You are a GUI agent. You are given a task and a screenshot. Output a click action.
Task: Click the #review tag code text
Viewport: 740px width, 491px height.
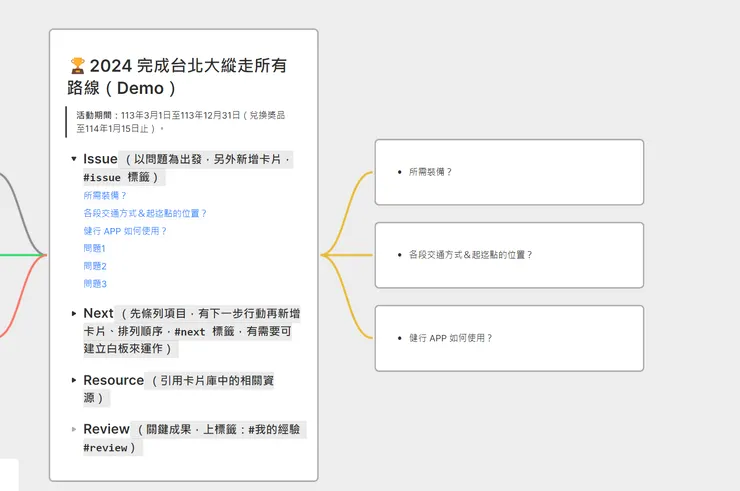(106, 448)
